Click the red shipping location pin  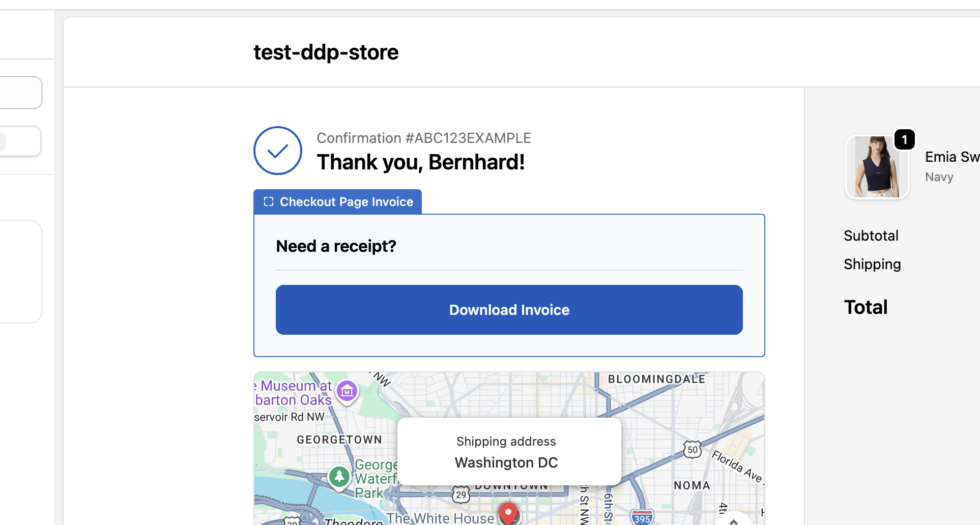509,514
